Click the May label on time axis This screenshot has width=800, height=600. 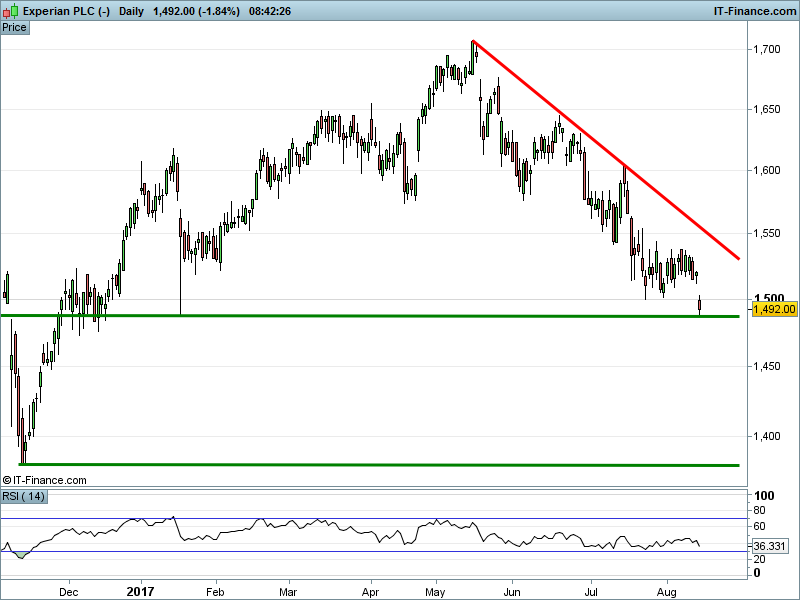click(x=435, y=592)
